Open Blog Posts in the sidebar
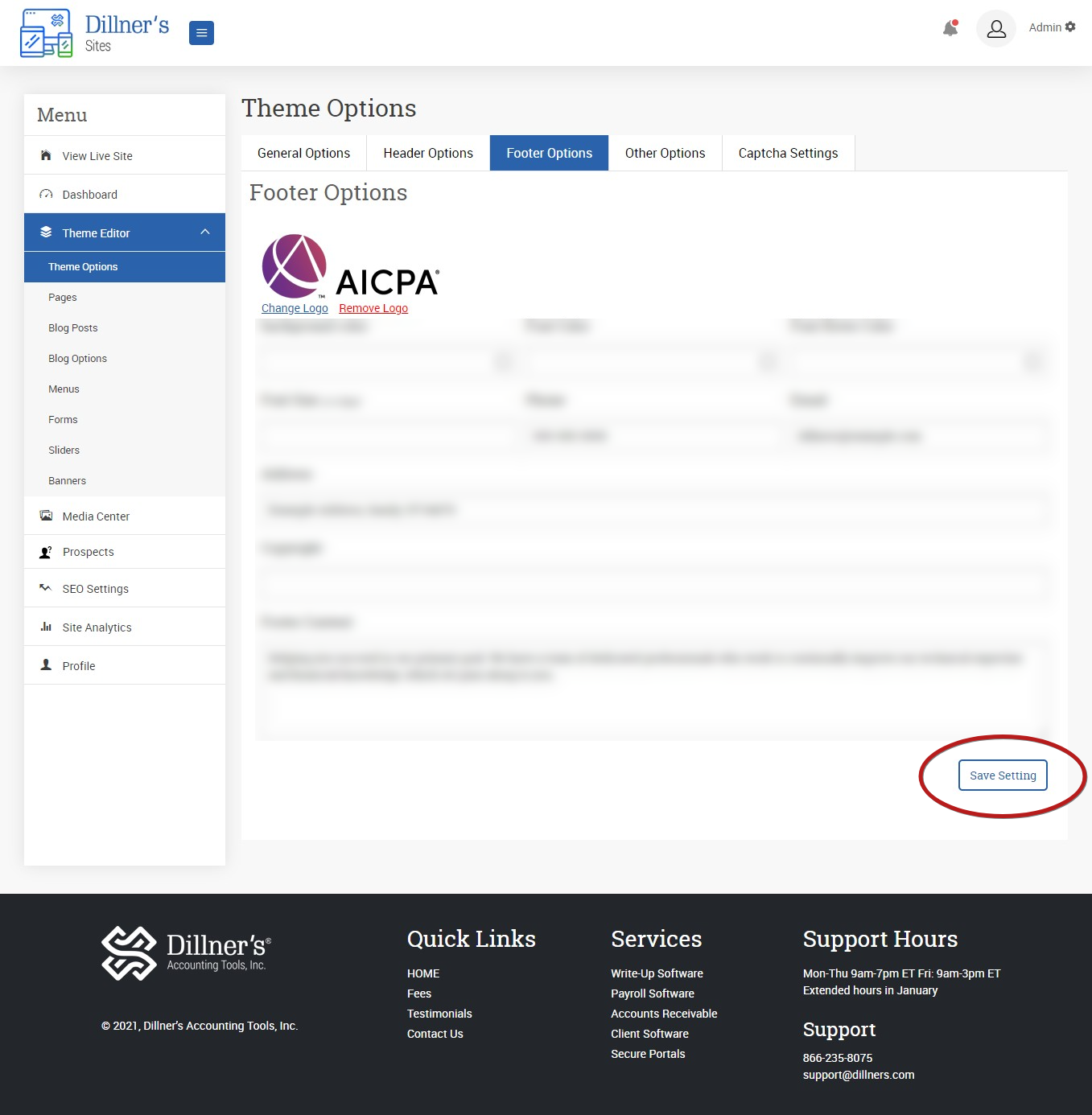 125,328
